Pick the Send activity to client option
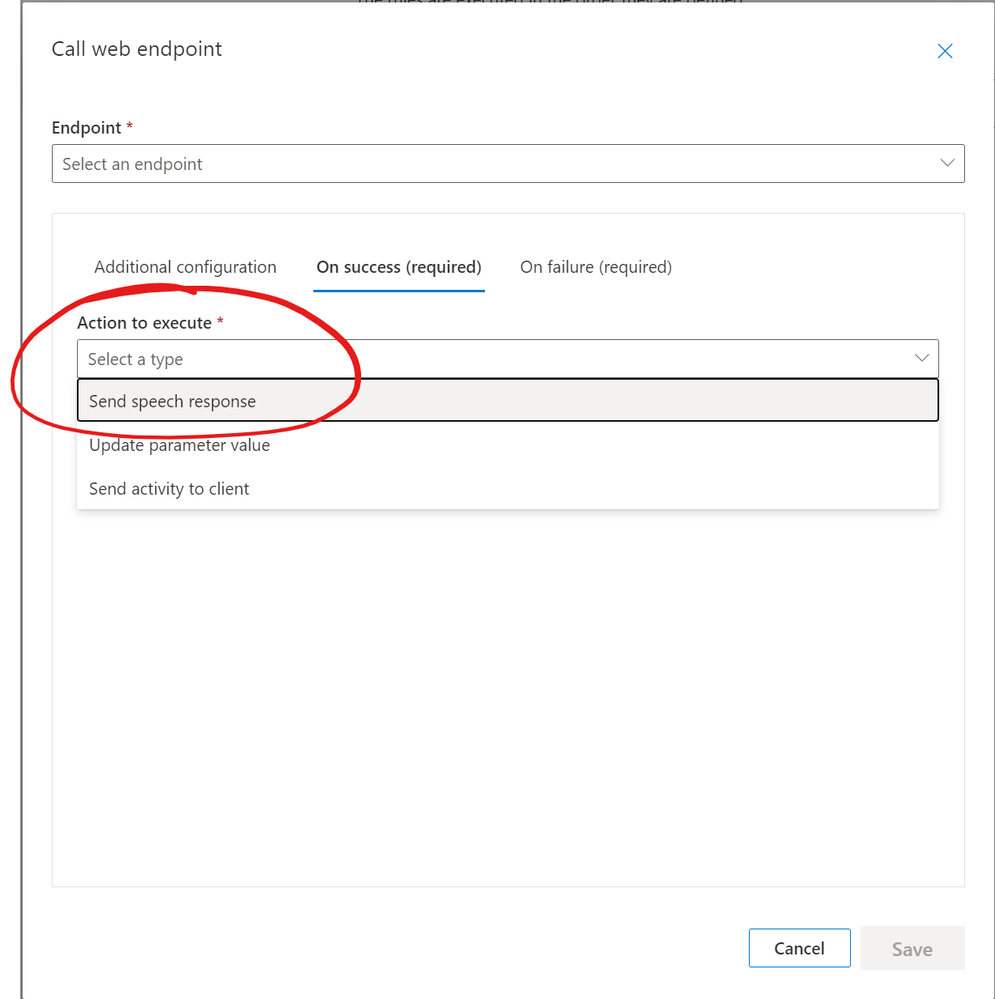The height and width of the screenshot is (999, 995). coord(169,489)
